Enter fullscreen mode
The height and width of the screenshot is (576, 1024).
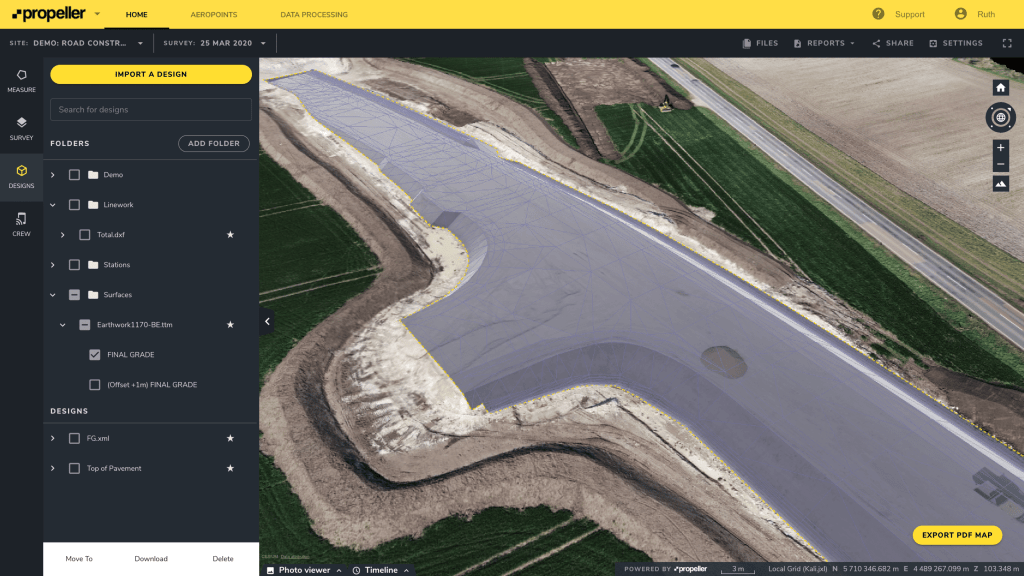pyautogui.click(x=1007, y=43)
